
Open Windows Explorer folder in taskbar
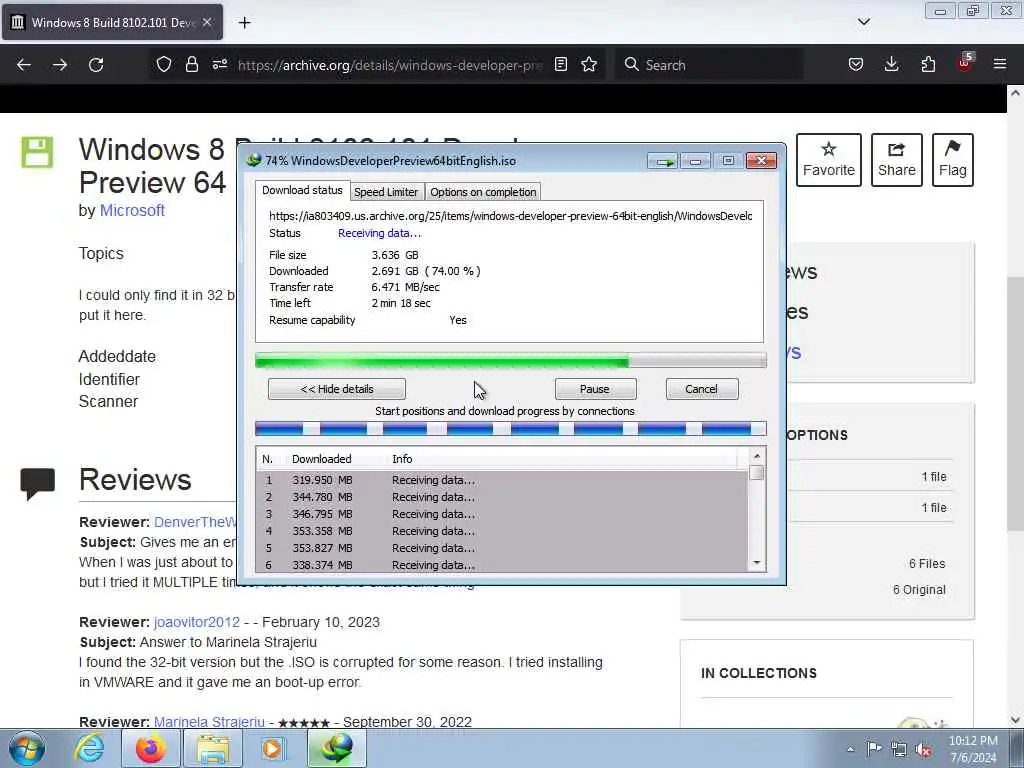[x=213, y=748]
